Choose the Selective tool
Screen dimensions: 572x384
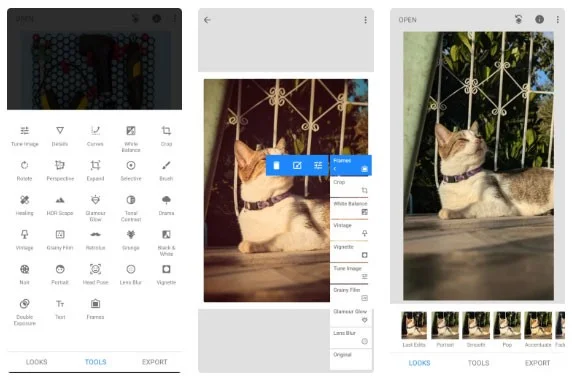click(x=131, y=171)
